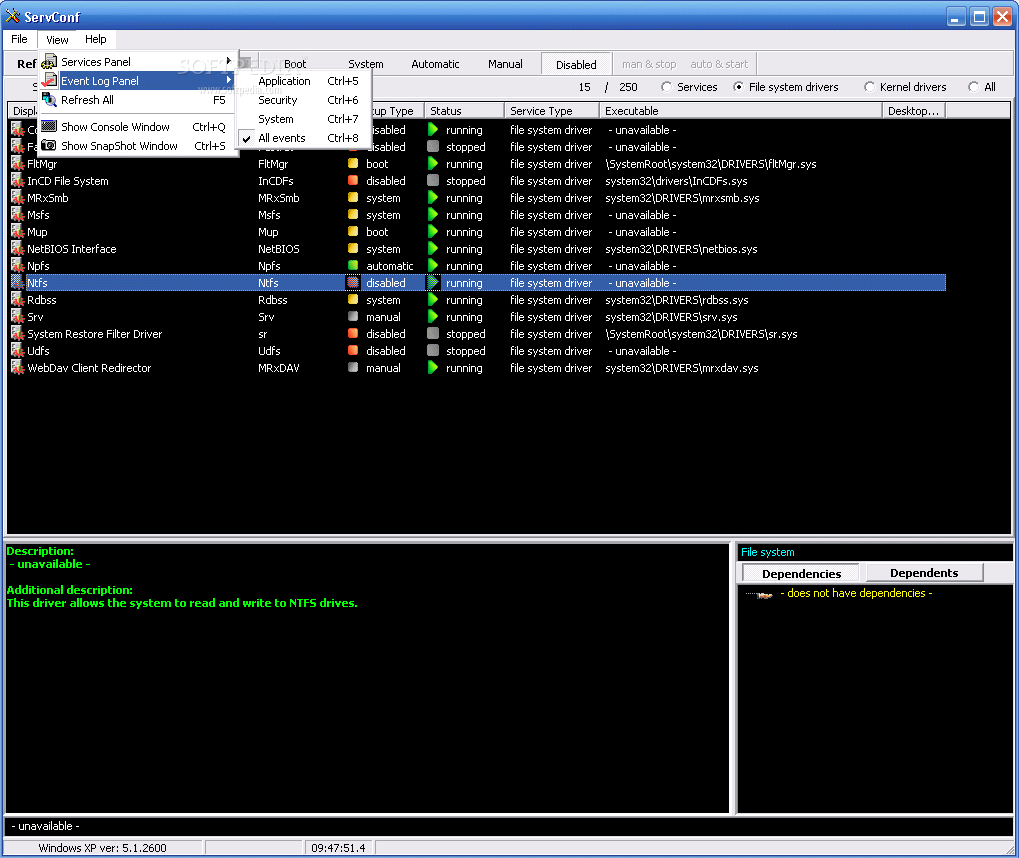Click the WebDav Client Redirector icon
1019x858 pixels.
click(x=18, y=367)
